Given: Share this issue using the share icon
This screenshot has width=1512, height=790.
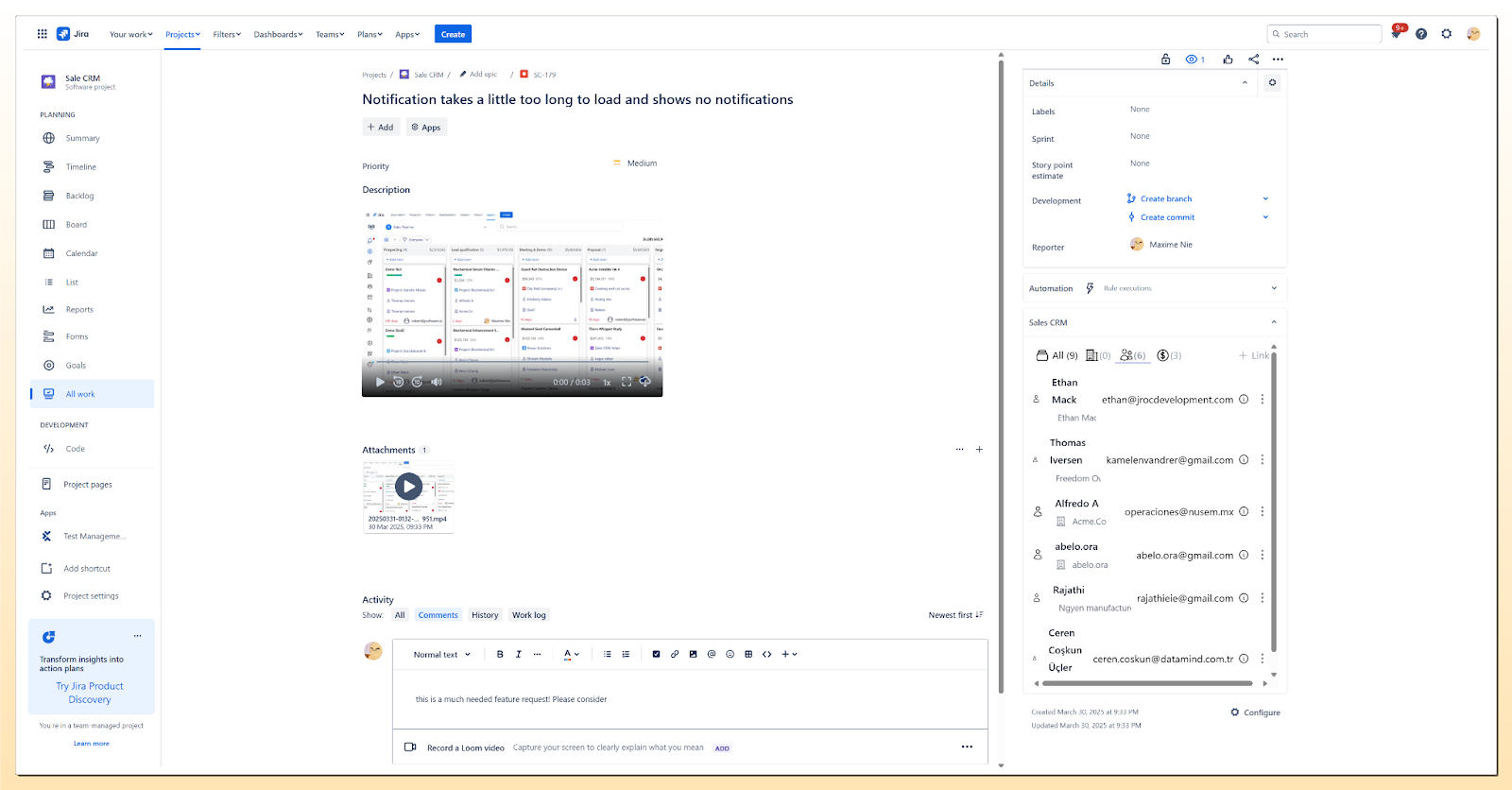Looking at the screenshot, I should click(x=1254, y=59).
